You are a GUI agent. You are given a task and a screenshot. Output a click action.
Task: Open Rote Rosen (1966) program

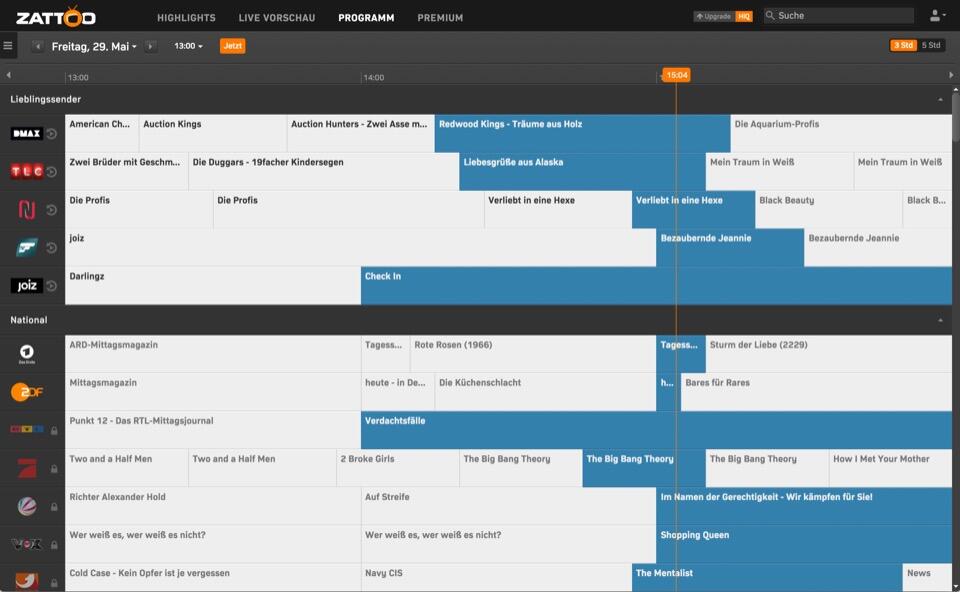[533, 353]
